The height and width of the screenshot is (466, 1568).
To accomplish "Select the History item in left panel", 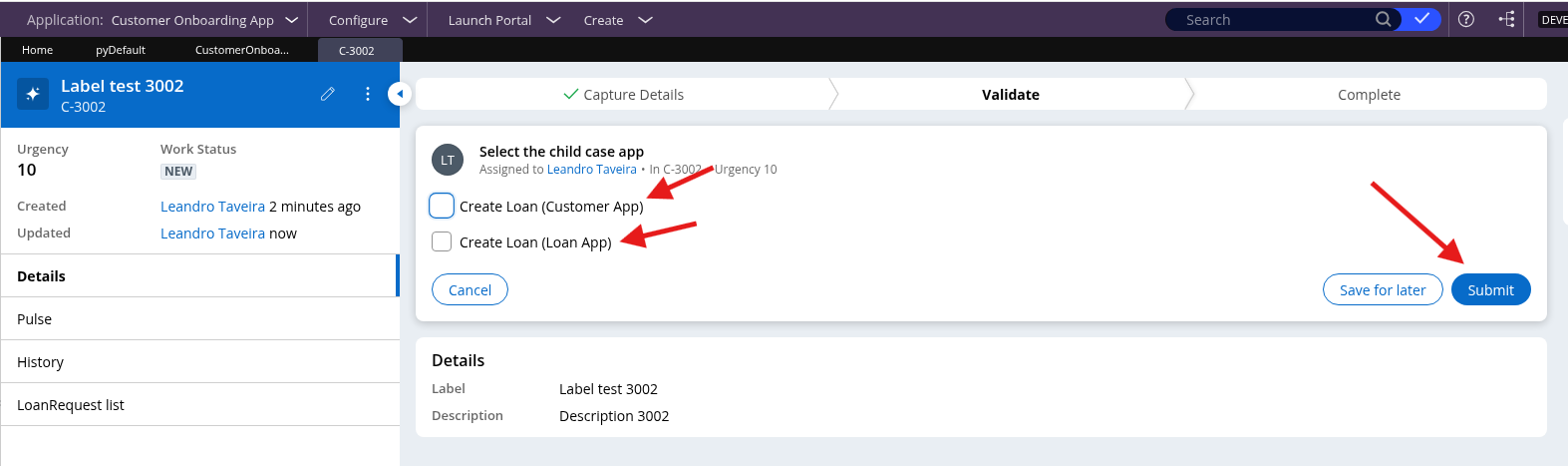I will tap(40, 362).
